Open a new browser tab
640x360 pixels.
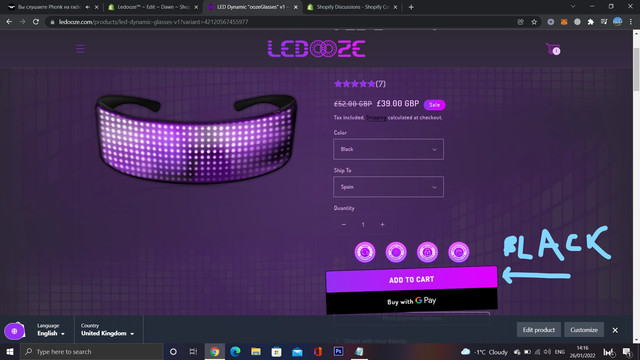411,7
